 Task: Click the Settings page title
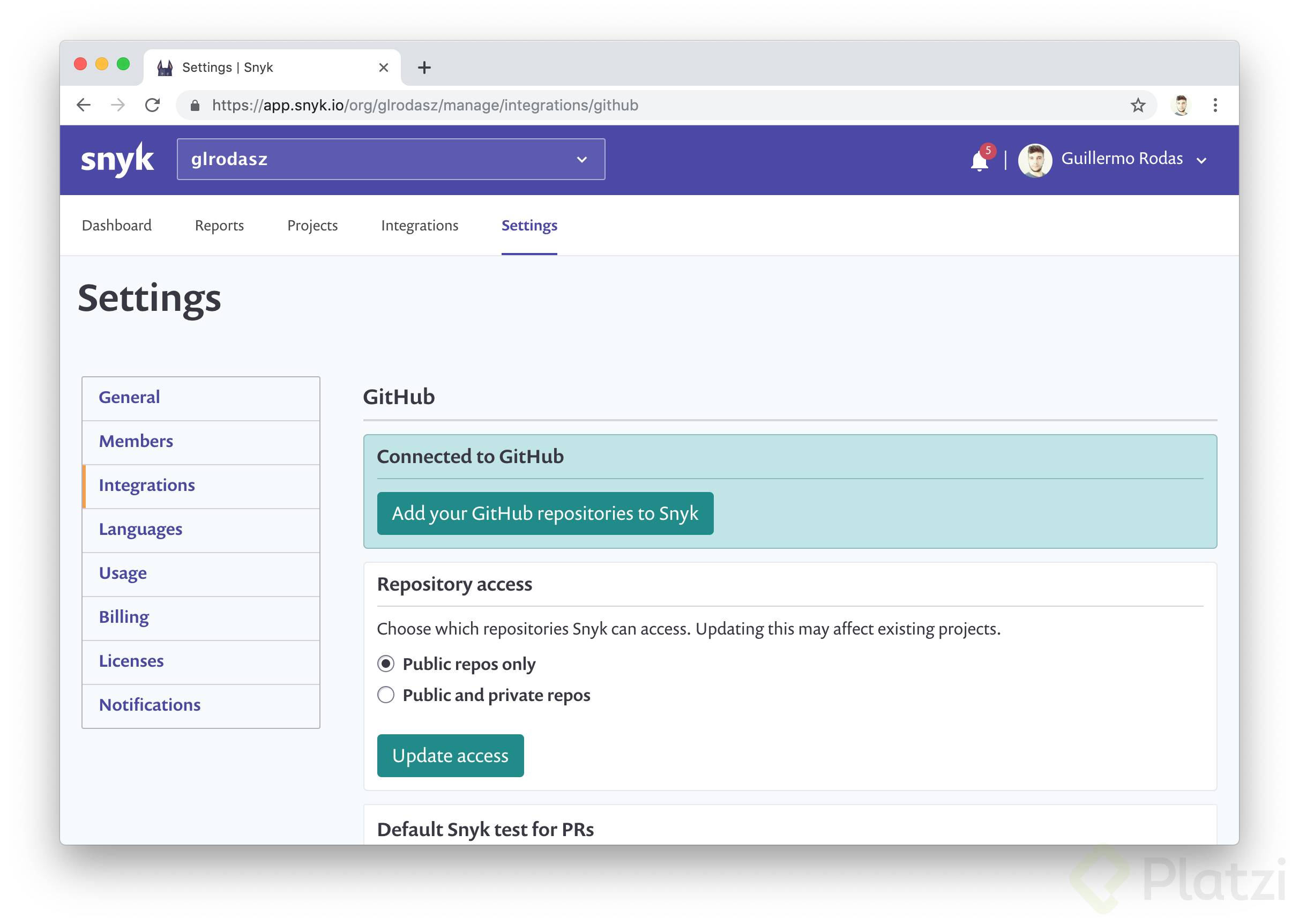[149, 299]
